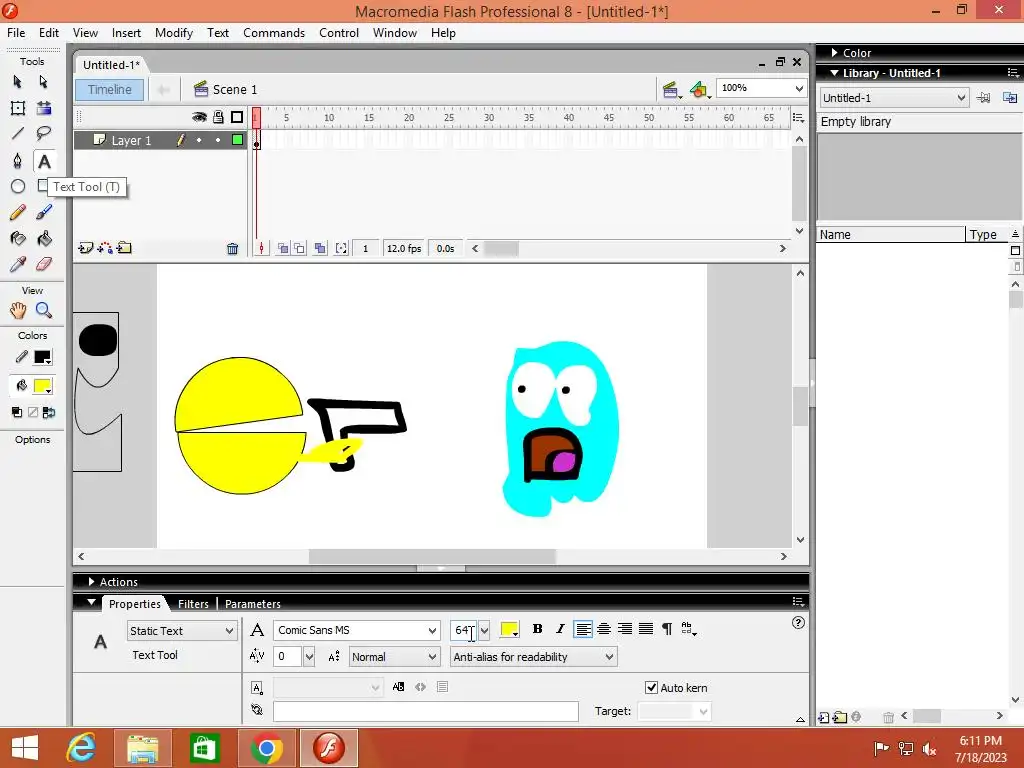Screen dimensions: 1024x768
Task: Select the Free Transform tool
Action: point(18,108)
